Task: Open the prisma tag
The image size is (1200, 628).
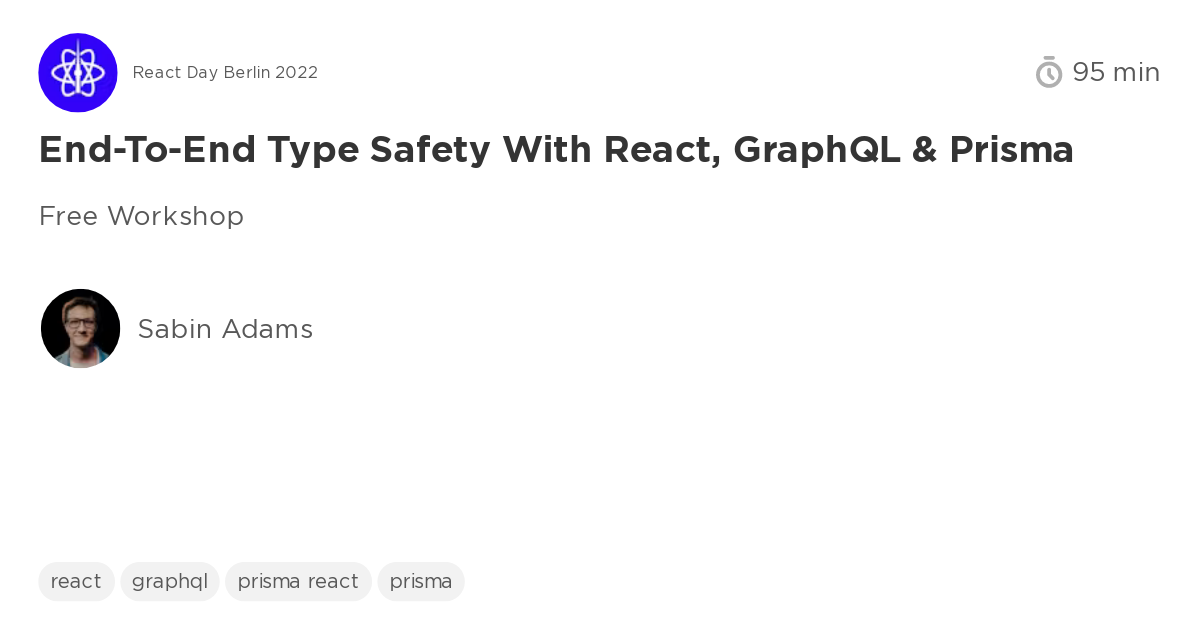Action: click(x=421, y=581)
